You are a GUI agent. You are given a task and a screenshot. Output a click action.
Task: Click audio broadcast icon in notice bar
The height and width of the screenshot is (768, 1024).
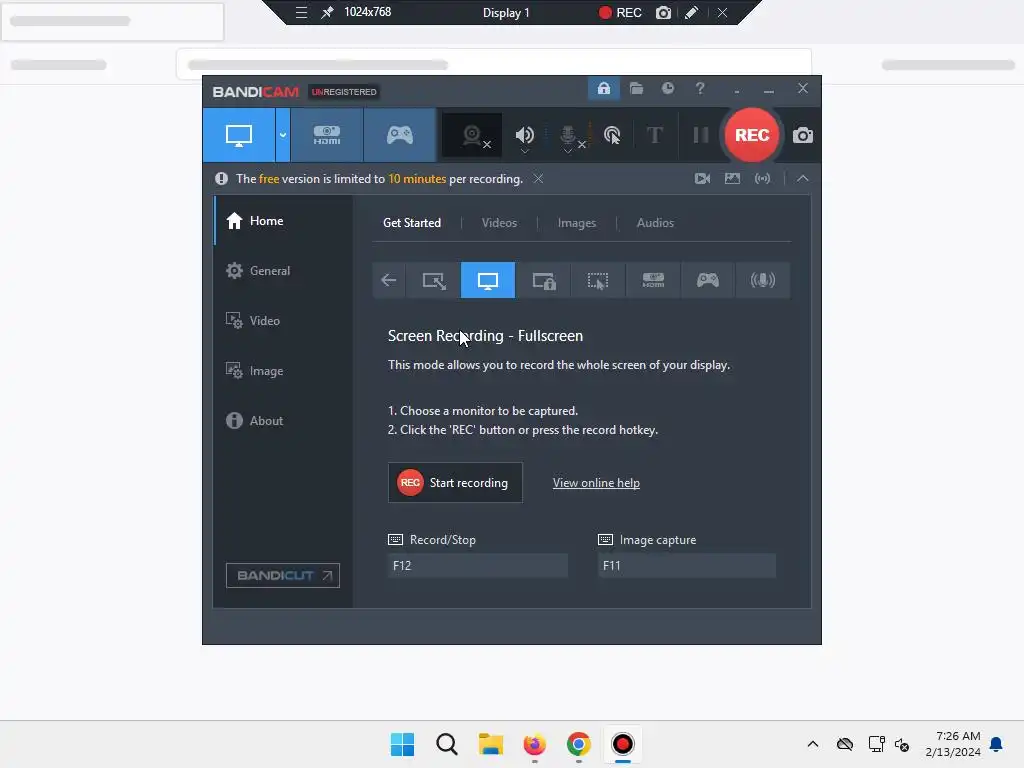(762, 178)
